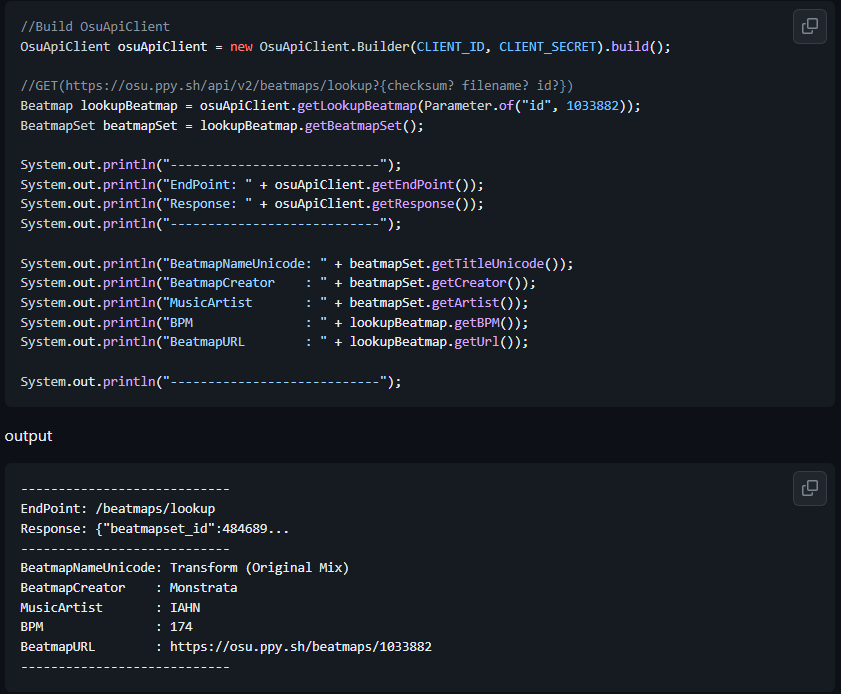Click the "EndPoint: /beatmaps/lookup" output line
841x694 pixels.
pos(117,509)
